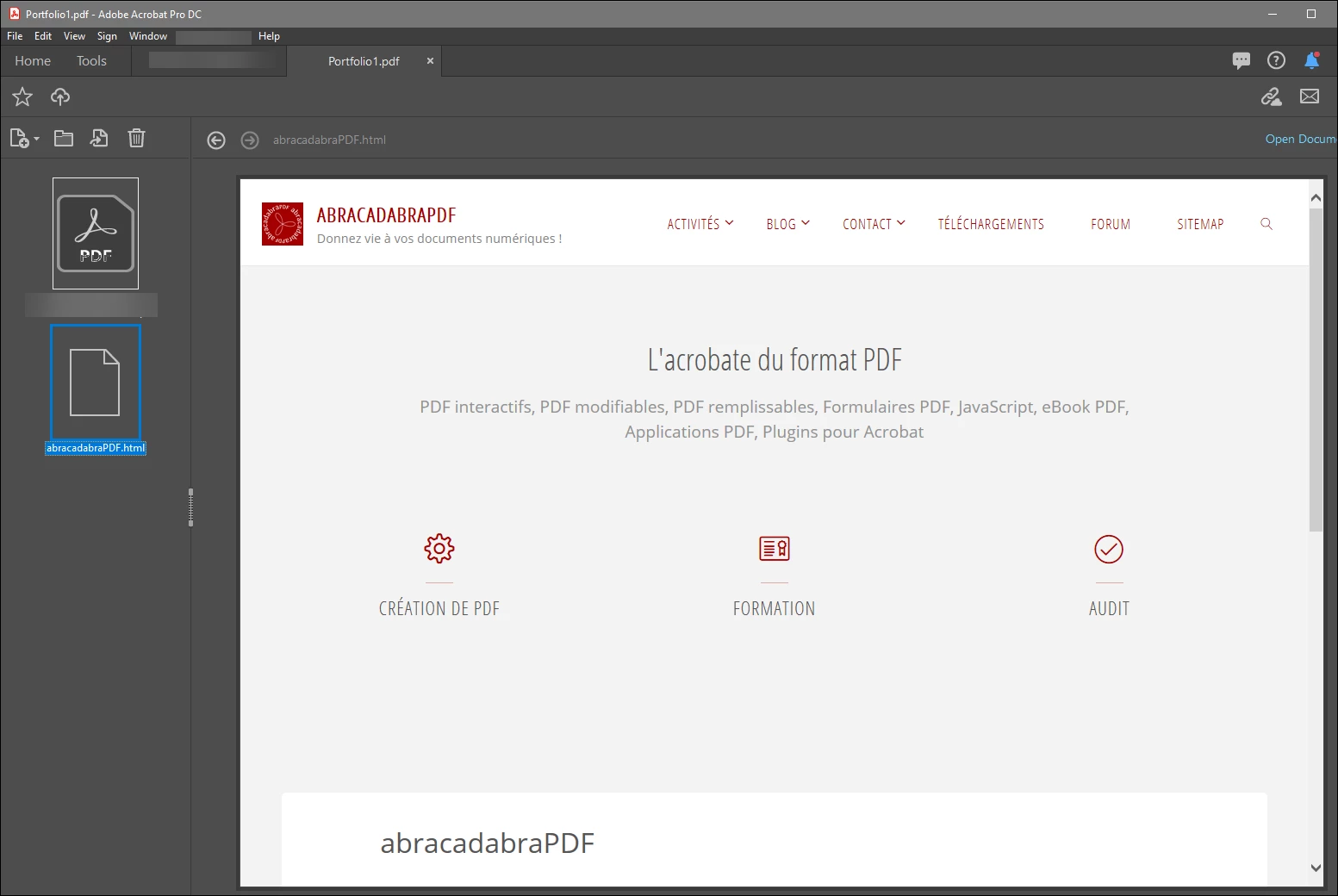
Task: Open the View menu
Action: [x=74, y=36]
